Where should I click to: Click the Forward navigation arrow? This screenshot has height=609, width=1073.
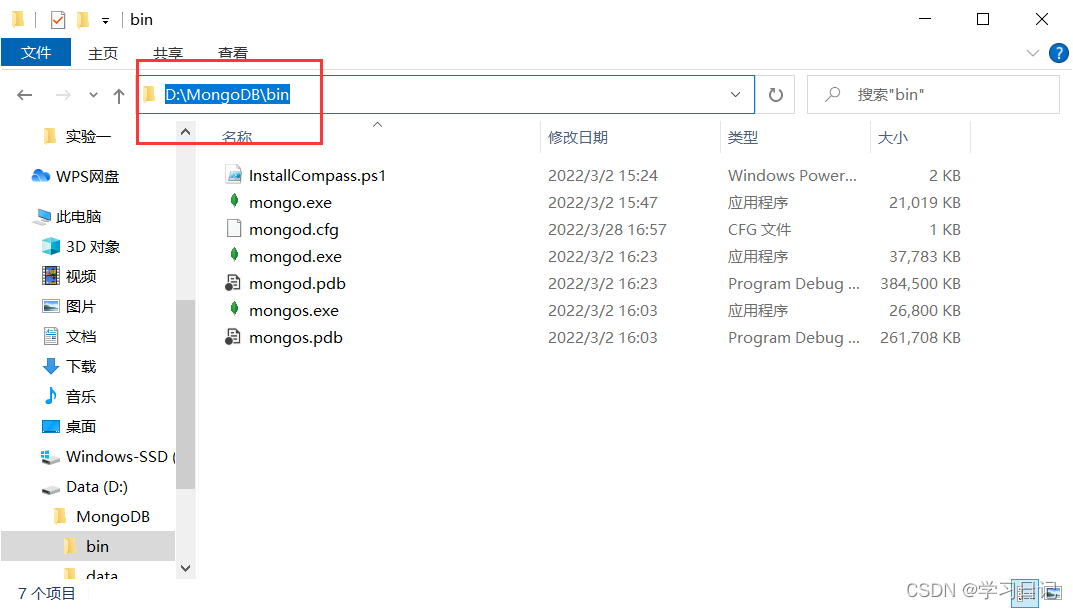[63, 95]
